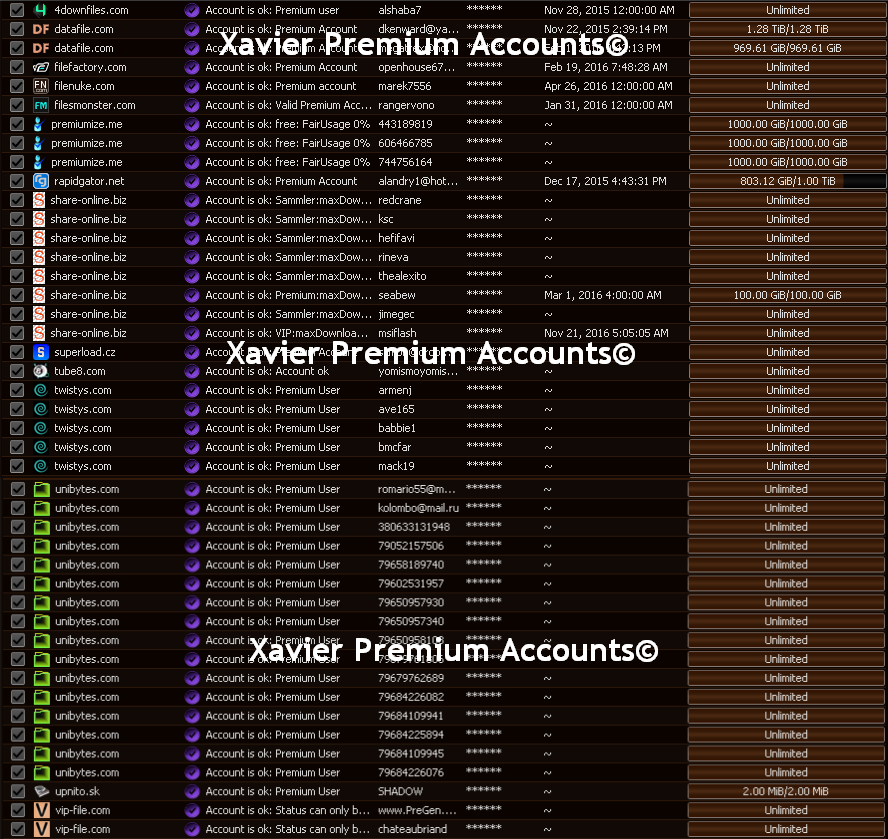Select the username alshaba7
Image resolution: width=888 pixels, height=839 pixels.
coord(399,10)
